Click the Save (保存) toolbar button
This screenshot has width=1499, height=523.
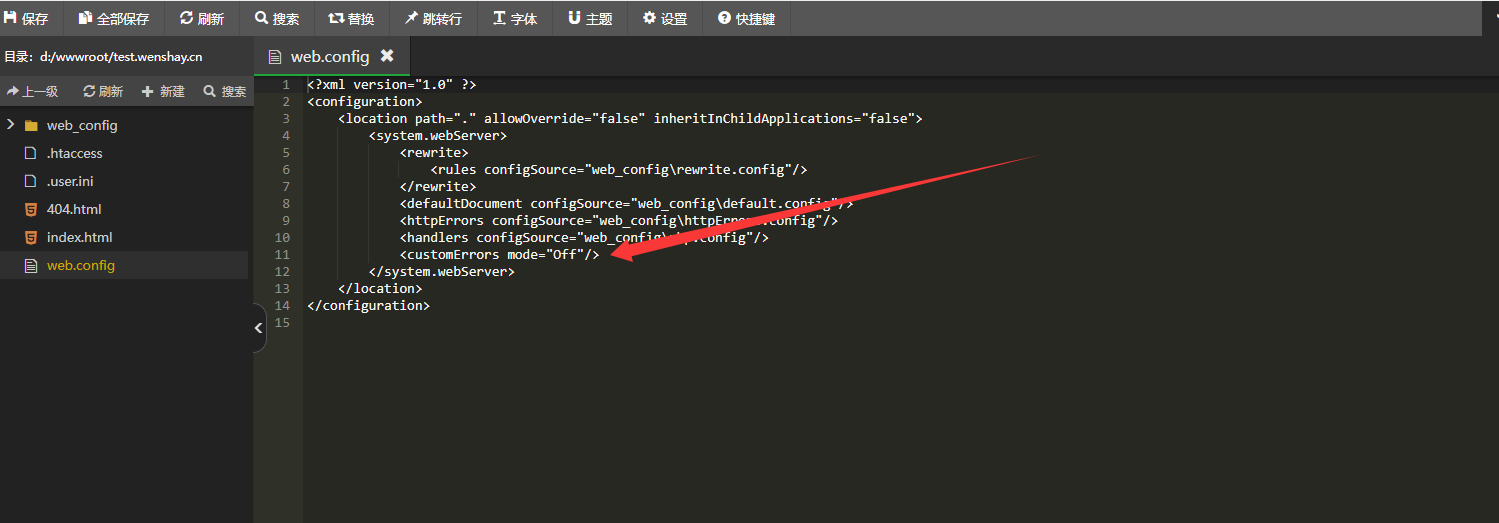27,19
